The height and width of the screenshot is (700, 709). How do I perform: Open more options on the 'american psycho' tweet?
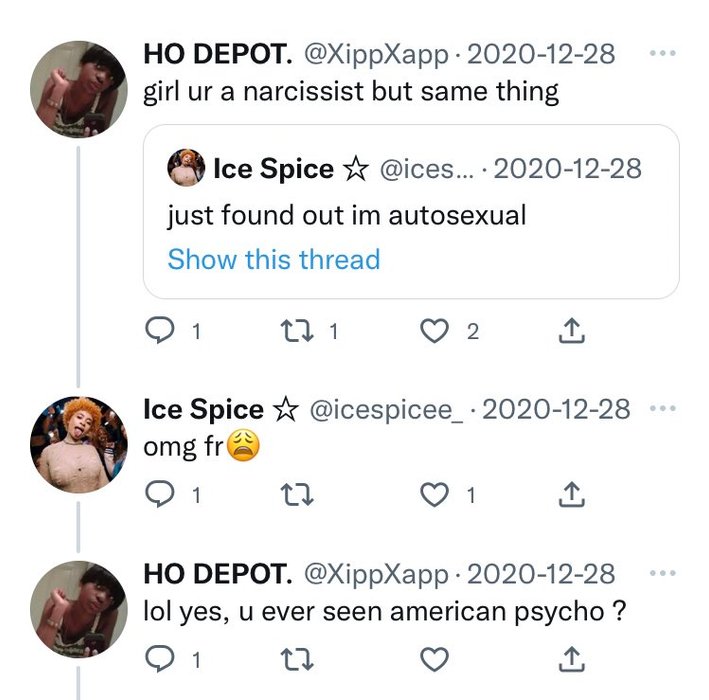pos(662,574)
